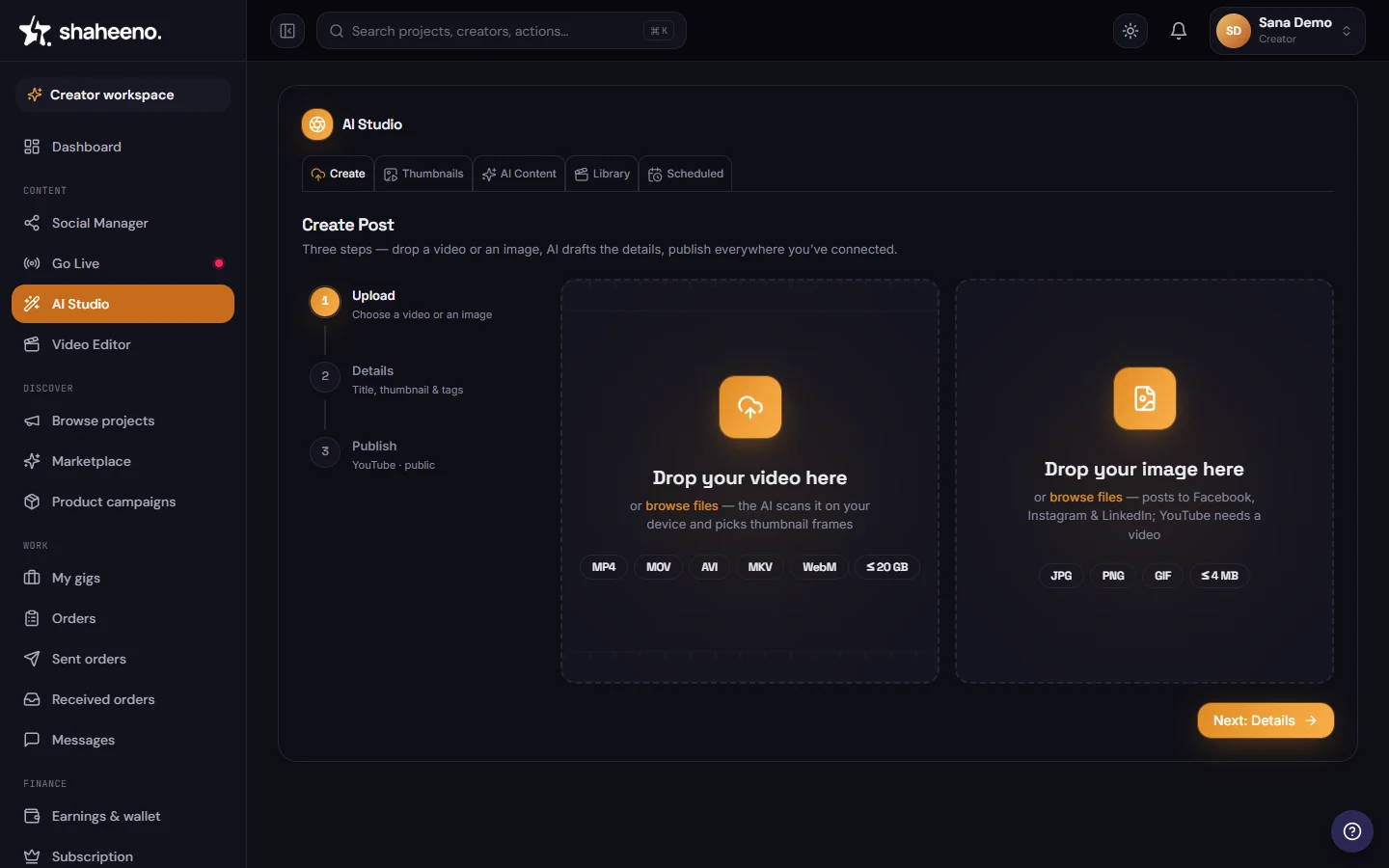Viewport: 1389px width, 868px height.
Task: Click the My gigs briefcase icon
Action: pos(32,578)
